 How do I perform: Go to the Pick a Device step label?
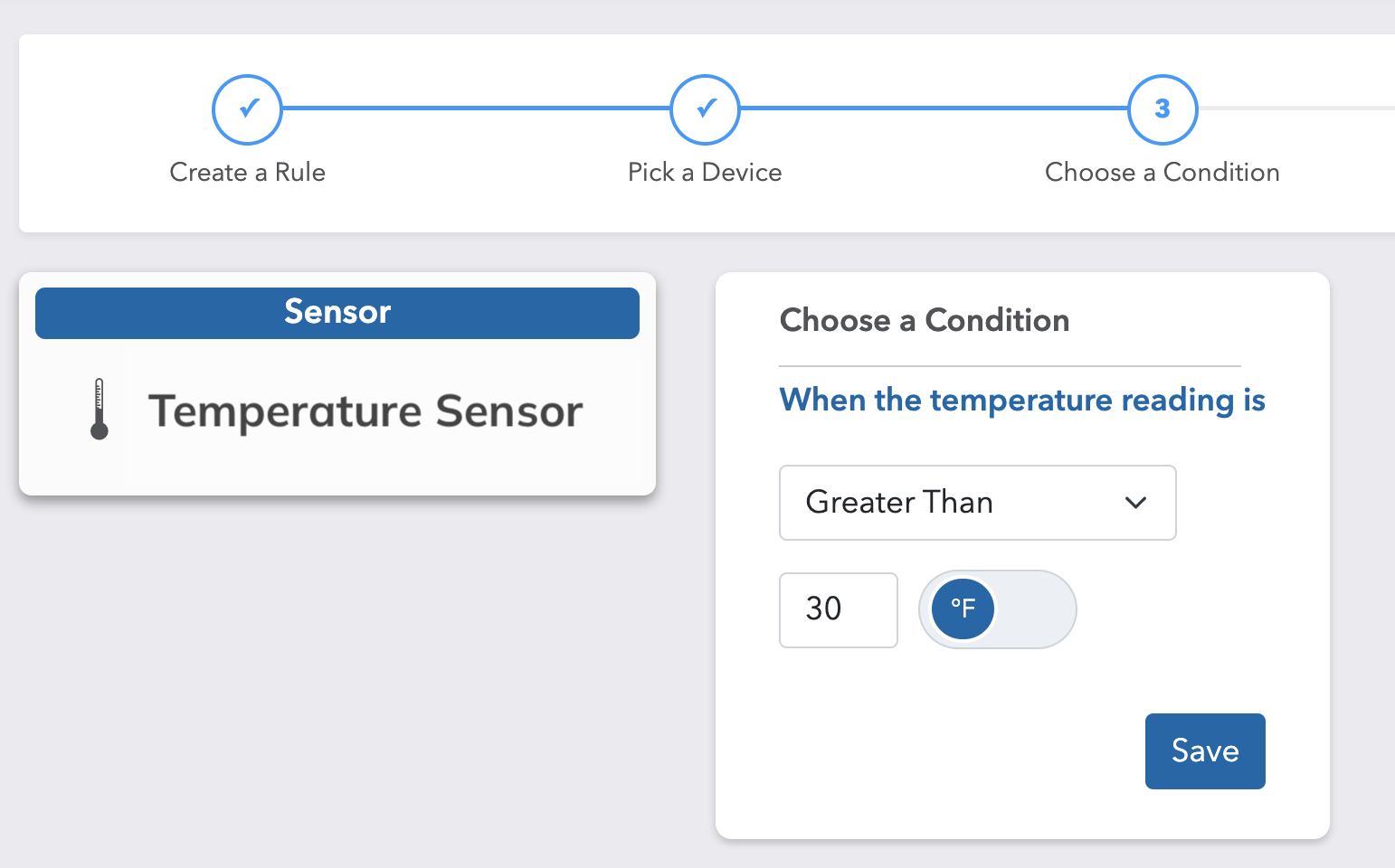[705, 172]
